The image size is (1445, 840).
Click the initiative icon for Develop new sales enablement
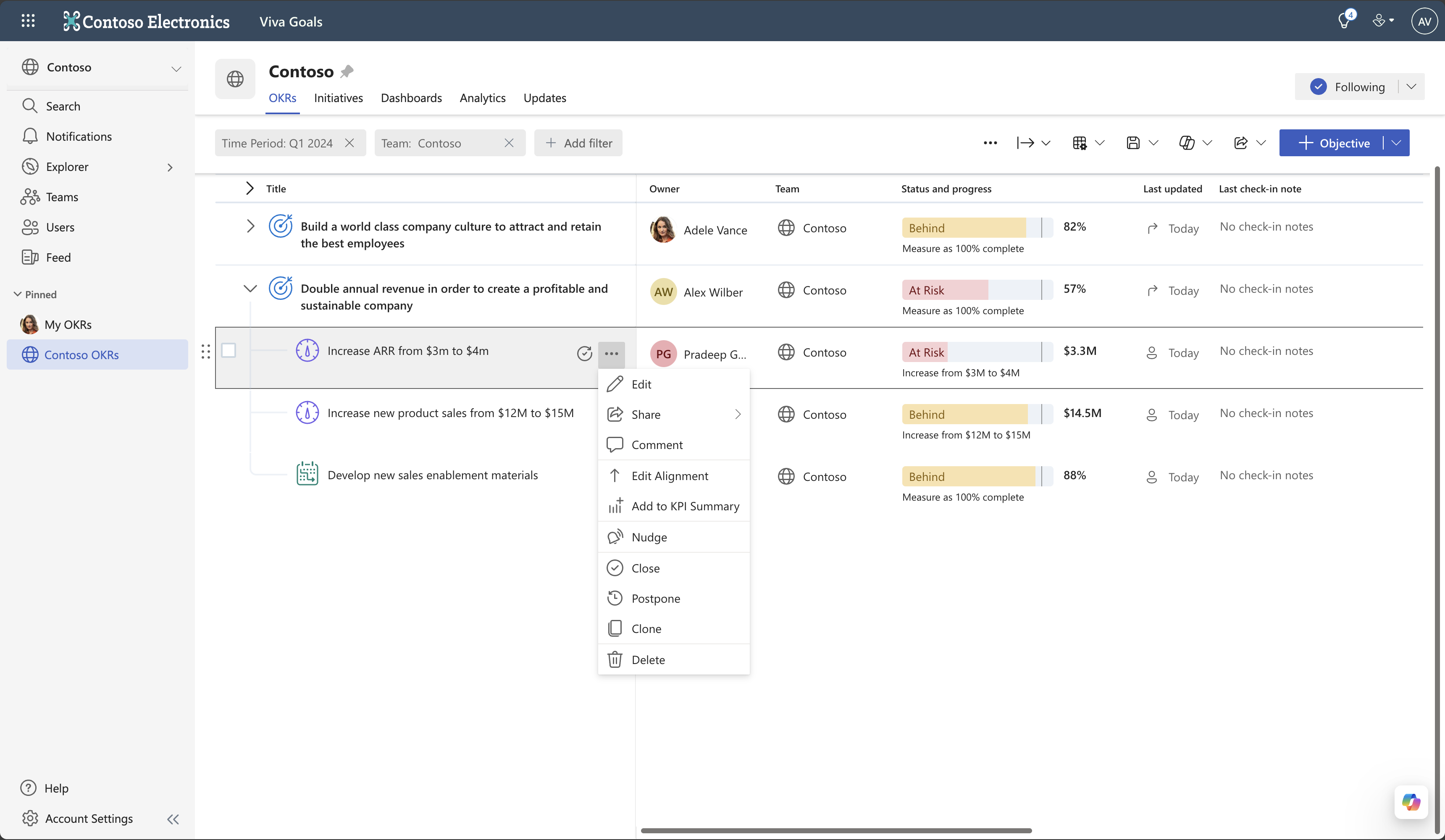[307, 474]
